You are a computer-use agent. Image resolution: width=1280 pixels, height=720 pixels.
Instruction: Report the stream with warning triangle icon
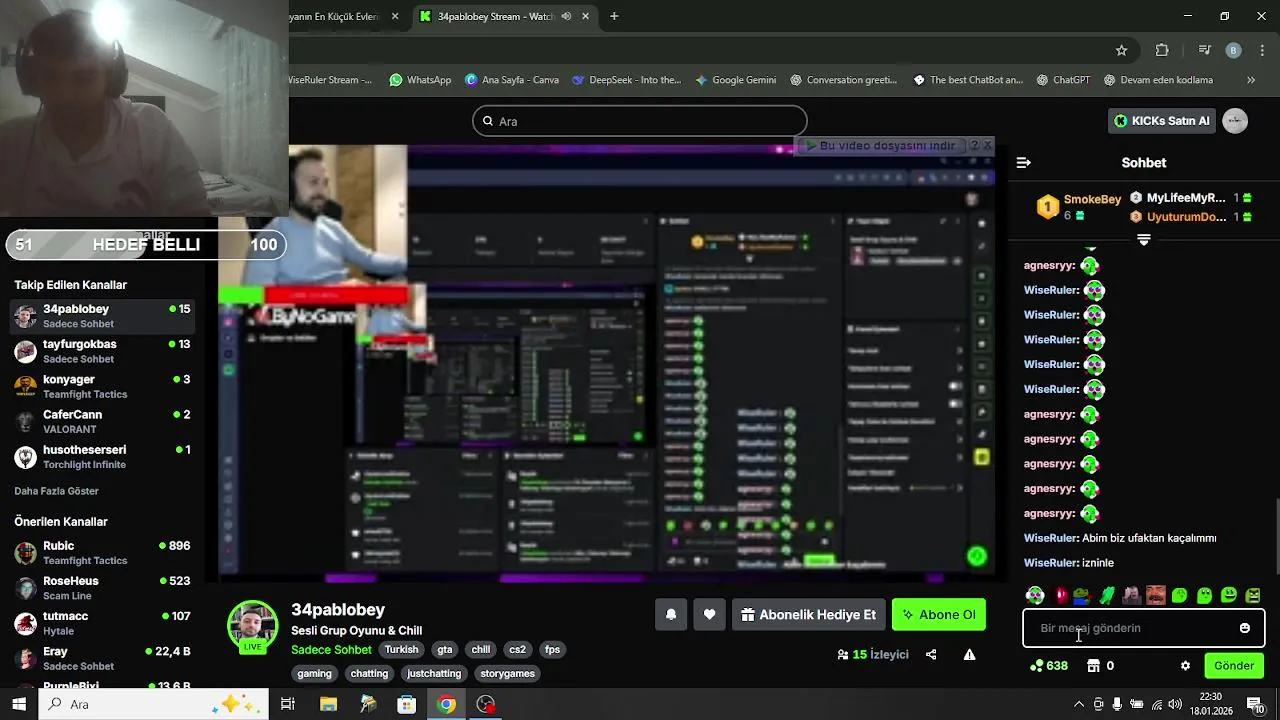(x=969, y=654)
